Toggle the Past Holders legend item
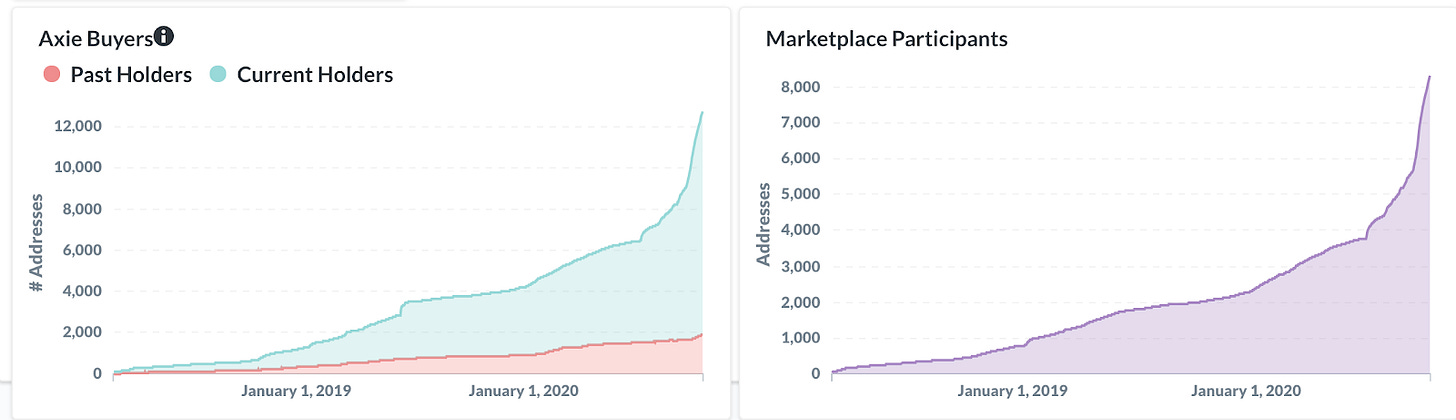The height and width of the screenshot is (420, 1456). [x=116, y=75]
